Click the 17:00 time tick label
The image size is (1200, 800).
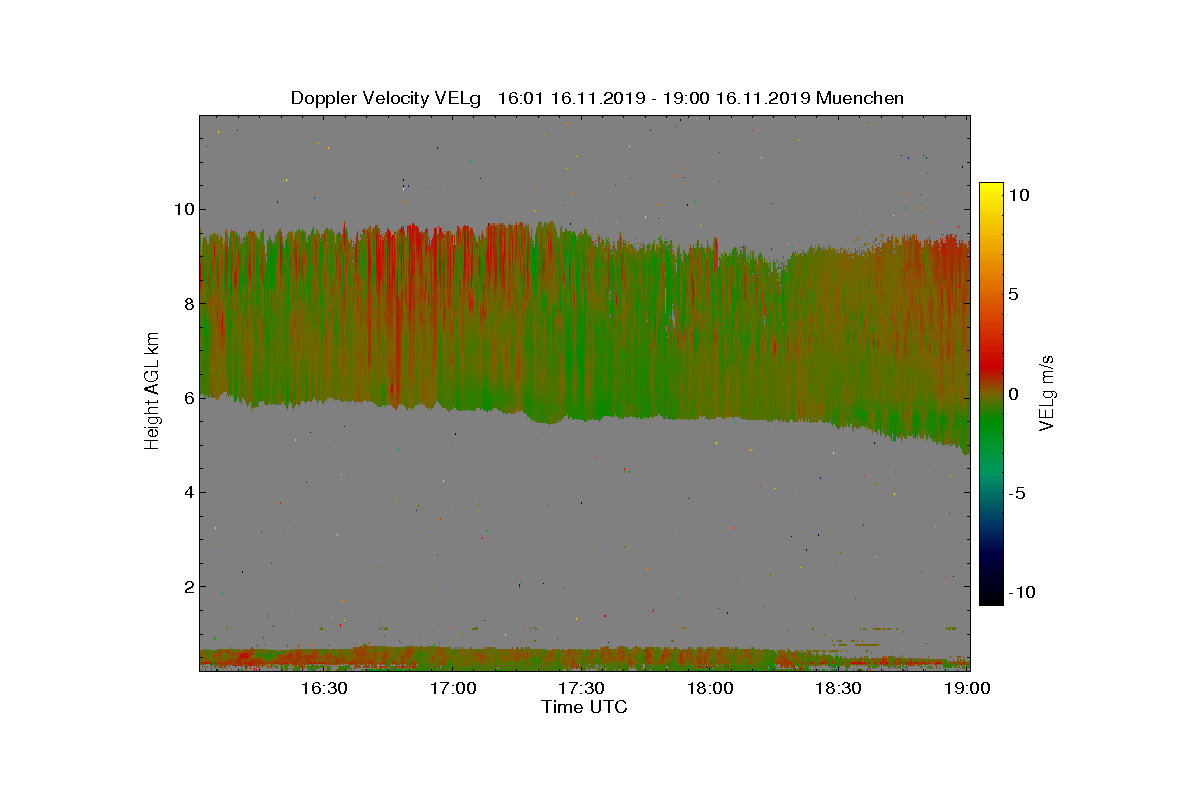(453, 688)
